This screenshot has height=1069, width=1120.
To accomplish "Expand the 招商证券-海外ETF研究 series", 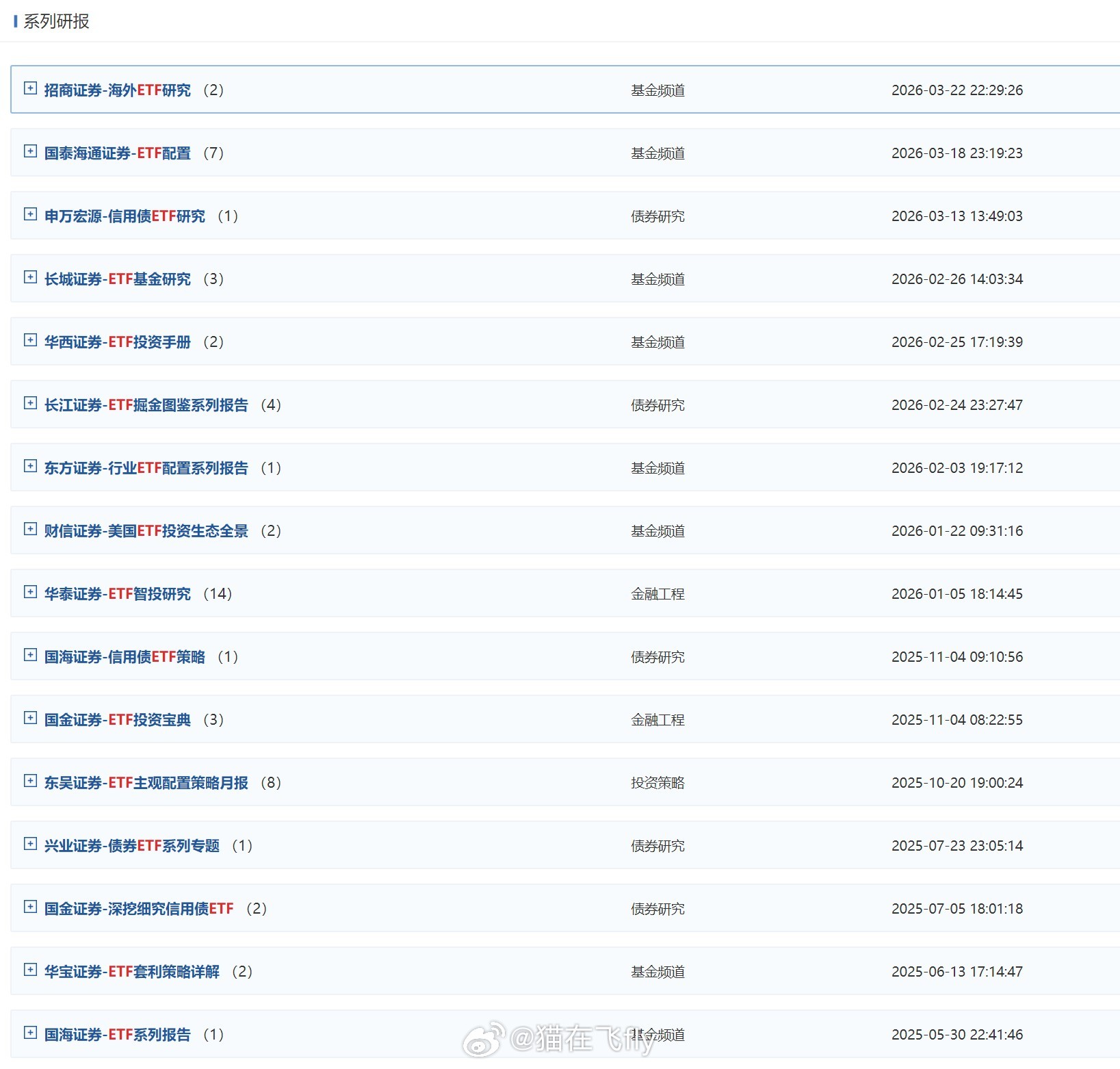I will 30,88.
